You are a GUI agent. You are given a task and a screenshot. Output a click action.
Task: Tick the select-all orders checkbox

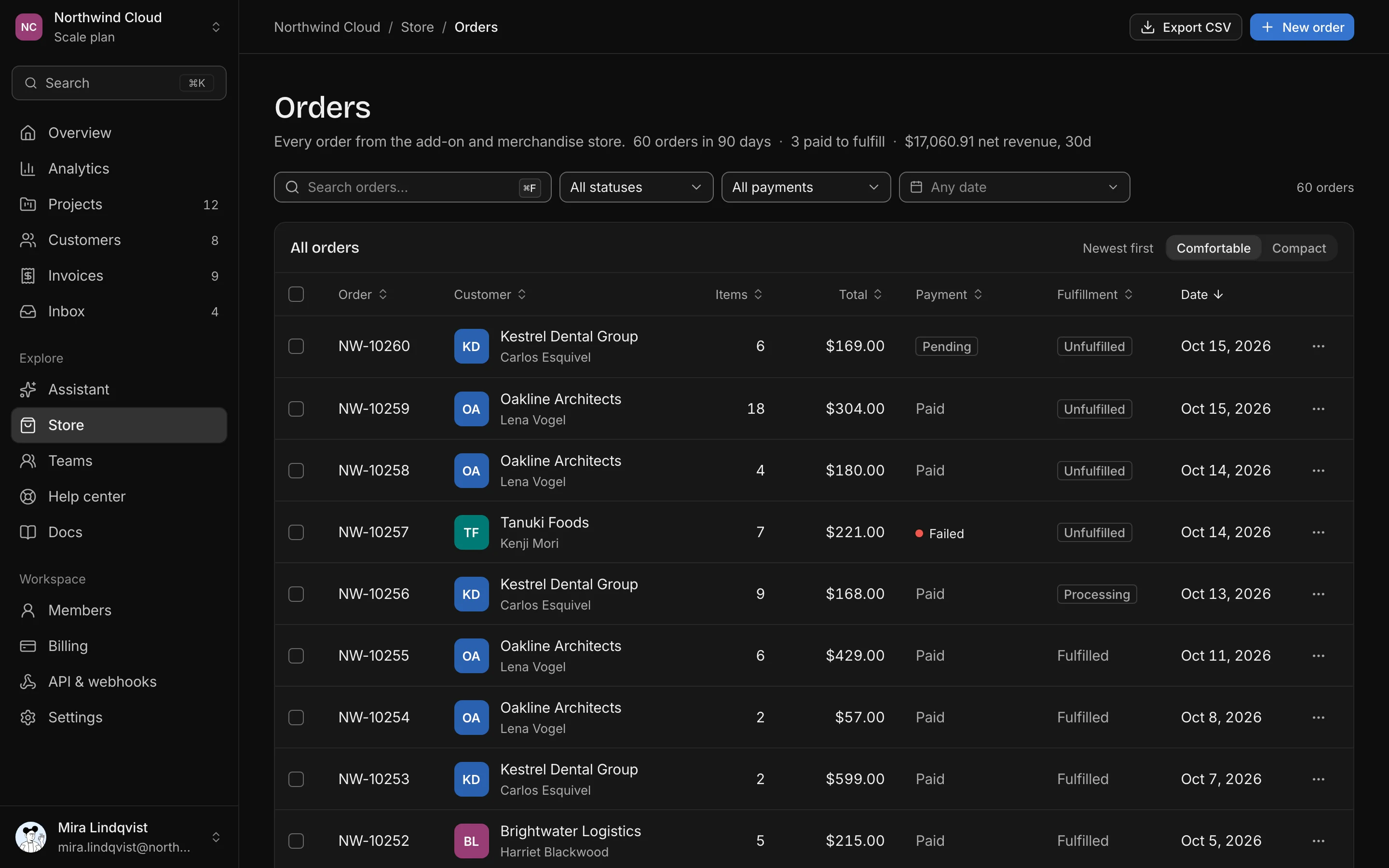point(296,294)
